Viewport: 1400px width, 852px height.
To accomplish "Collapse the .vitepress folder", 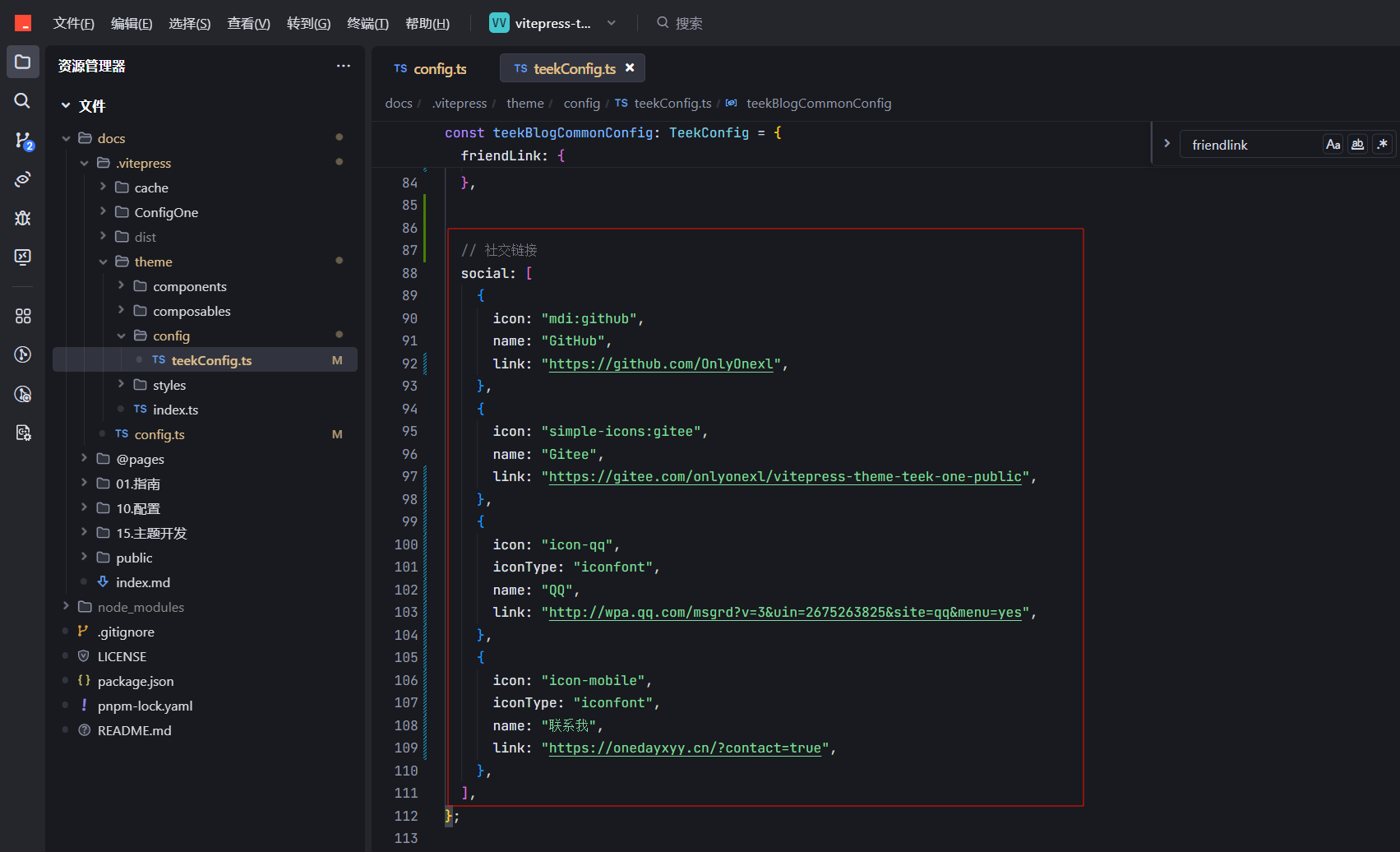I will click(x=84, y=163).
